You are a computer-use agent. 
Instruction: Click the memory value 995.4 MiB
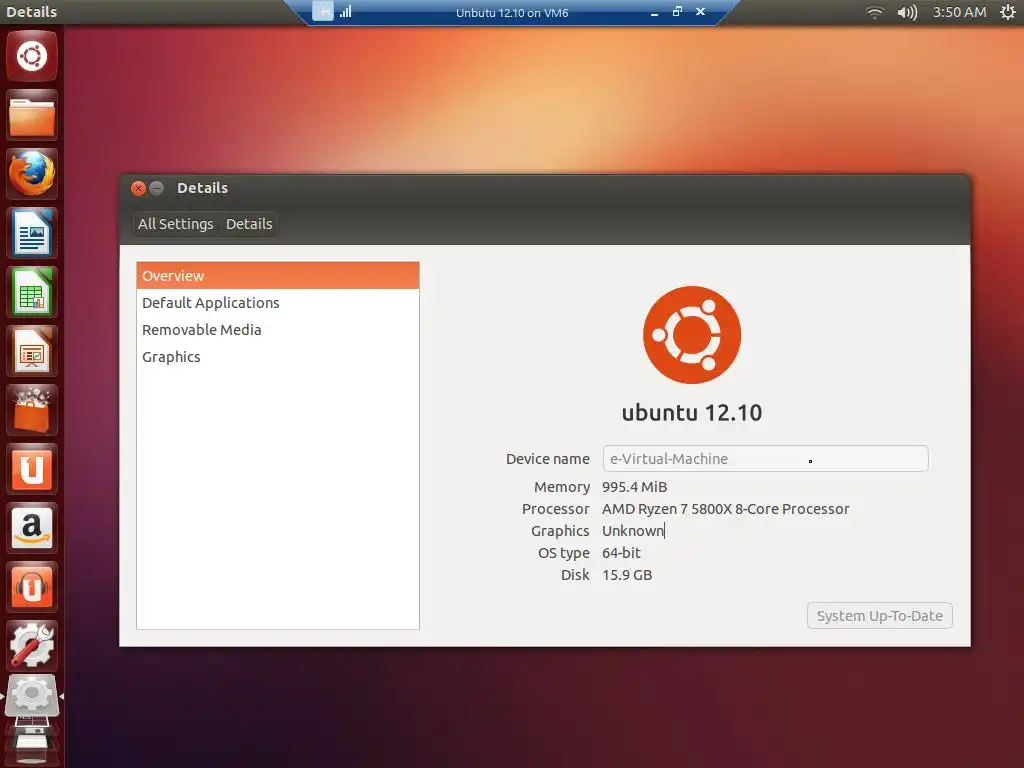(x=635, y=487)
